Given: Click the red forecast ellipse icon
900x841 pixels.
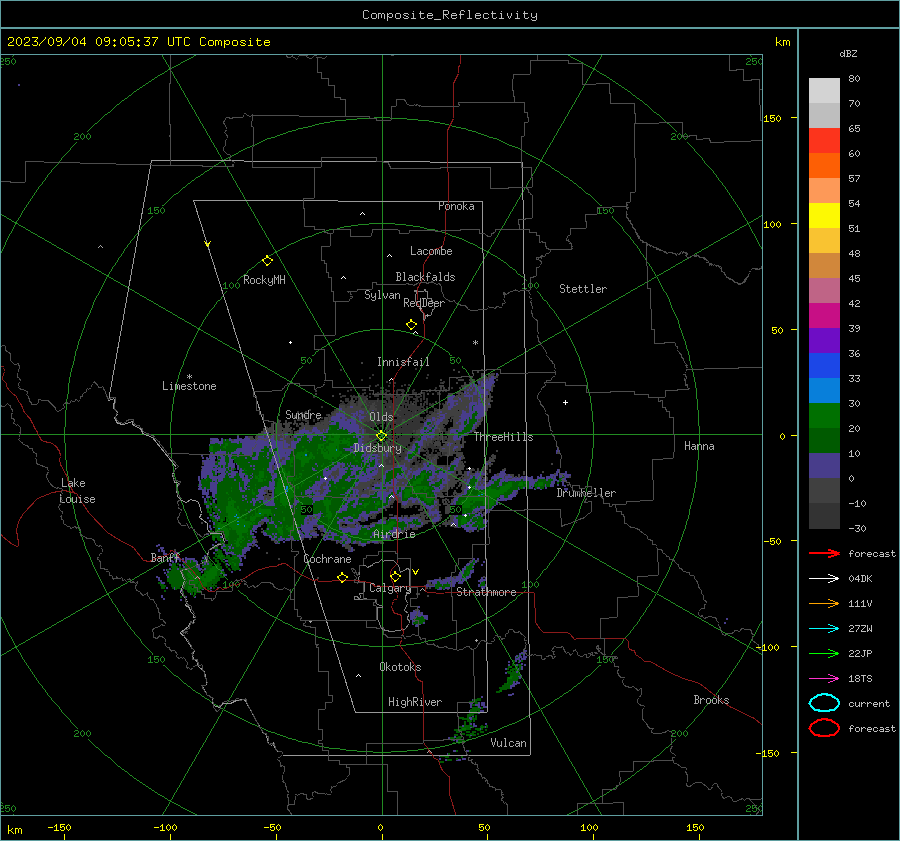Looking at the screenshot, I should pyautogui.click(x=824, y=728).
